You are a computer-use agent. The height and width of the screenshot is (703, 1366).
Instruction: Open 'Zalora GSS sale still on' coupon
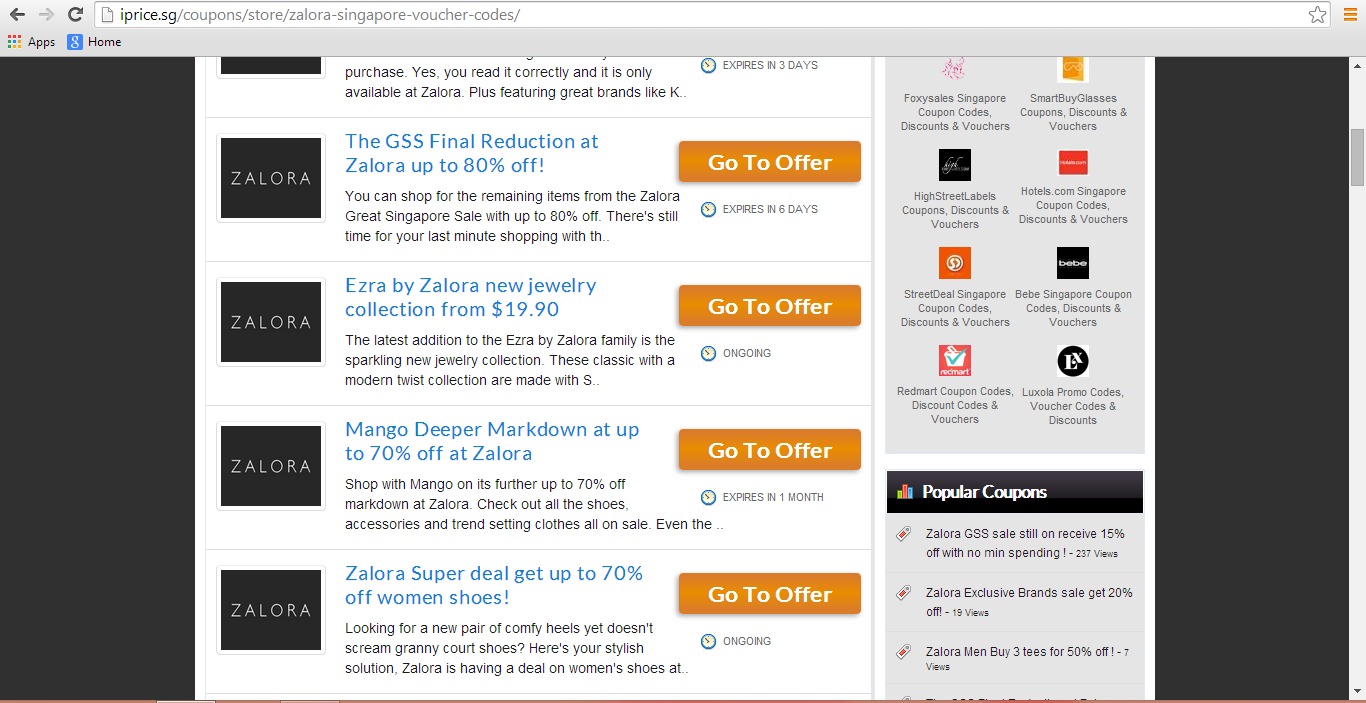(1026, 543)
